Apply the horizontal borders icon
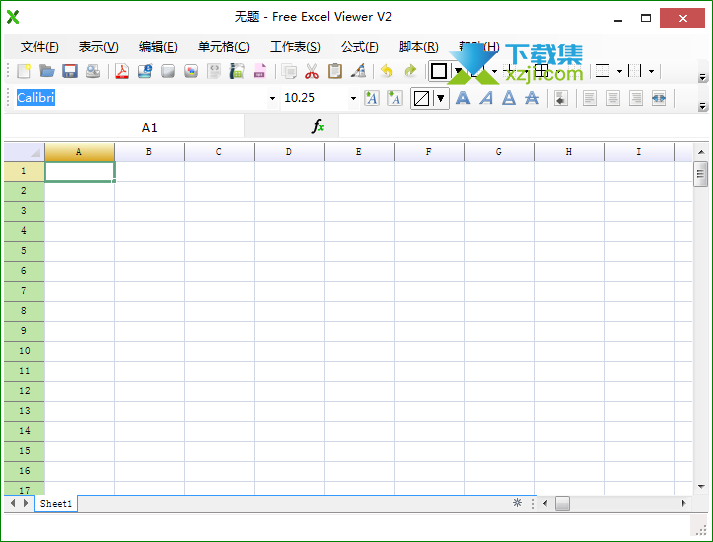Image resolution: width=713 pixels, height=542 pixels. tap(603, 71)
